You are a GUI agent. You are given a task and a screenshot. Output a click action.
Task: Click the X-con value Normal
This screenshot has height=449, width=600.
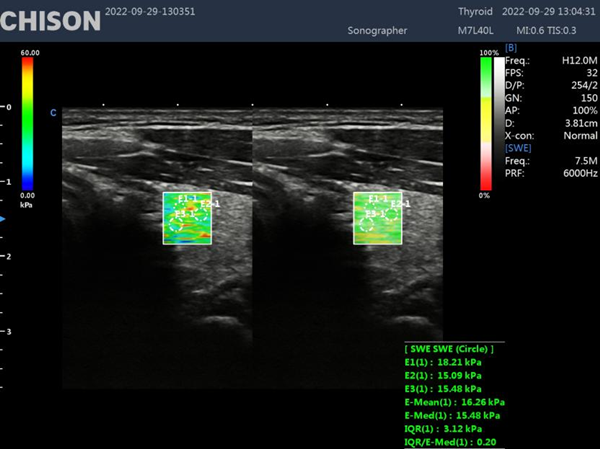[x=580, y=136]
